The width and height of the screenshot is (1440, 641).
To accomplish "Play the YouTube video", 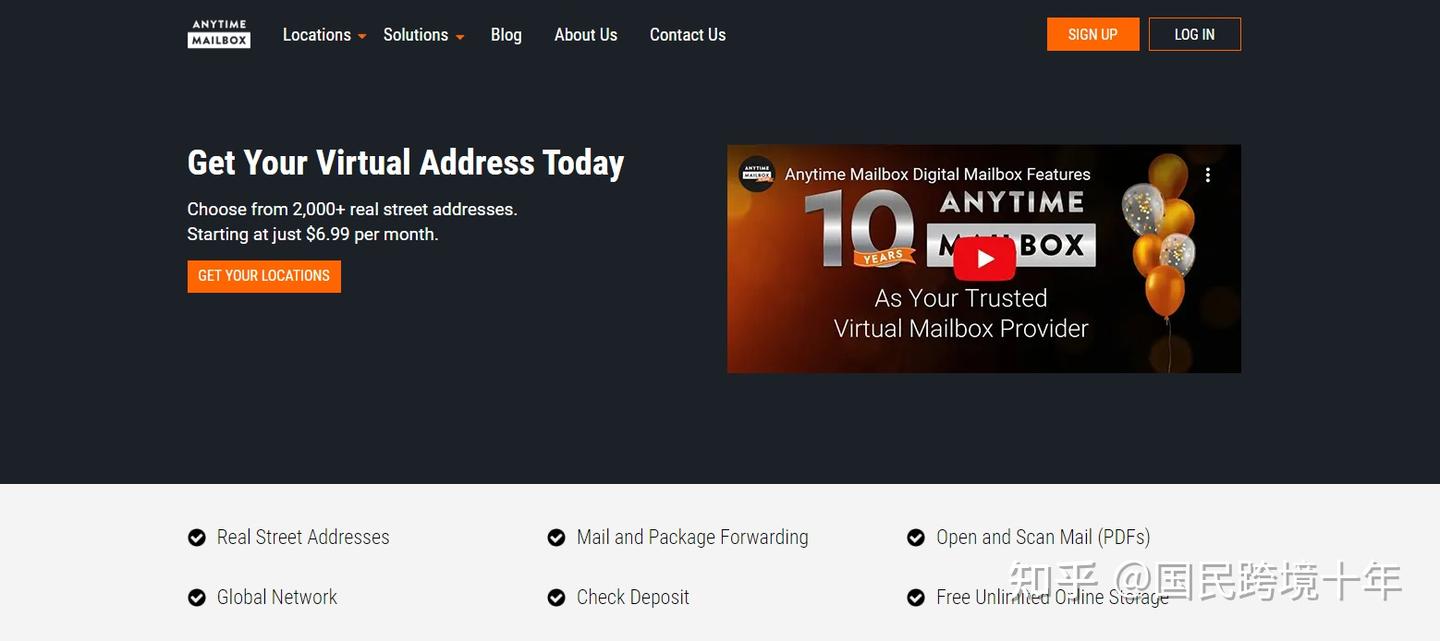I will (984, 259).
